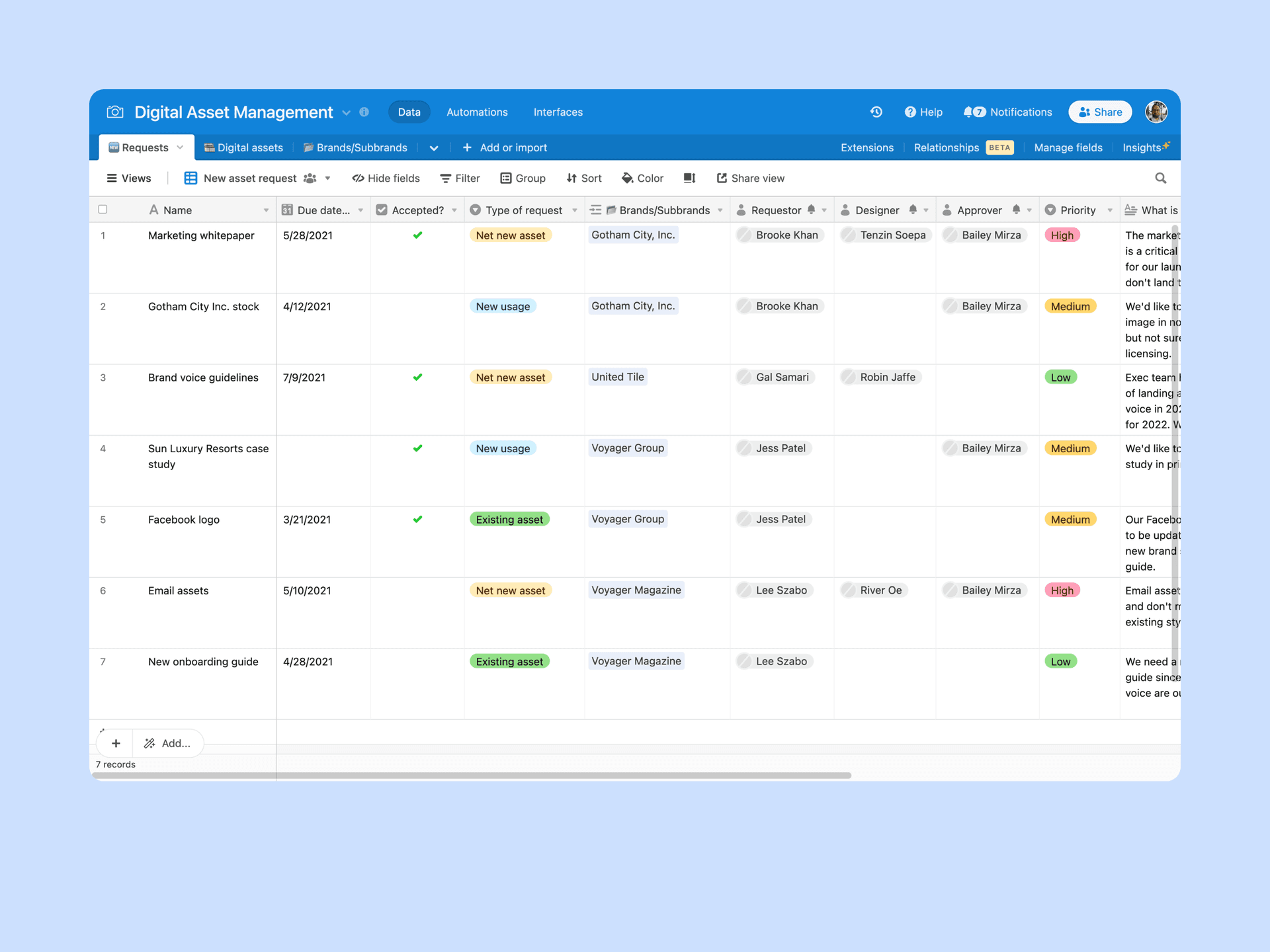Viewport: 1270px width, 952px height.
Task: Click collaborators icon next to view name
Action: 310,178
